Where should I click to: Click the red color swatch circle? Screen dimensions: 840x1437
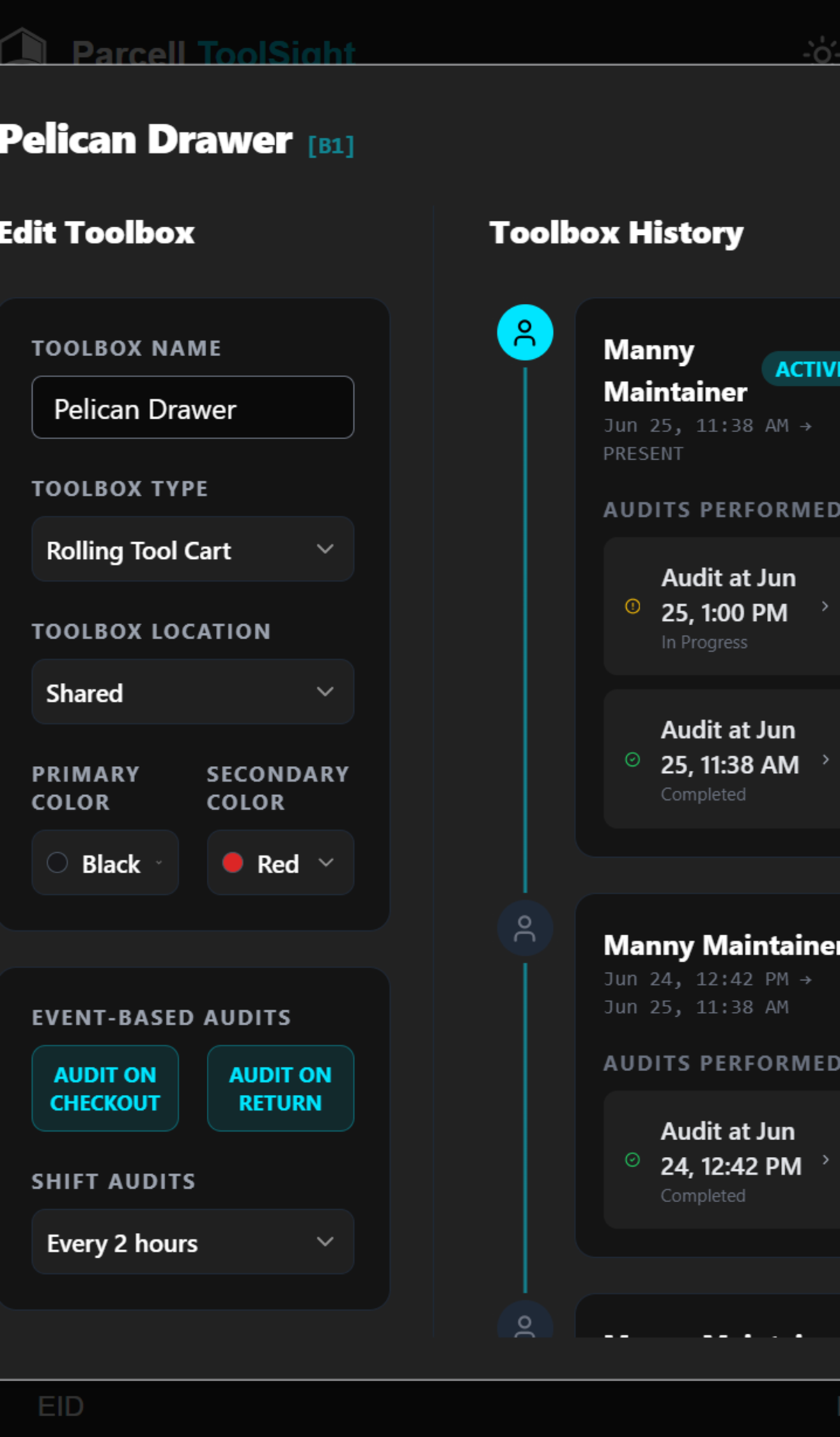pos(233,863)
